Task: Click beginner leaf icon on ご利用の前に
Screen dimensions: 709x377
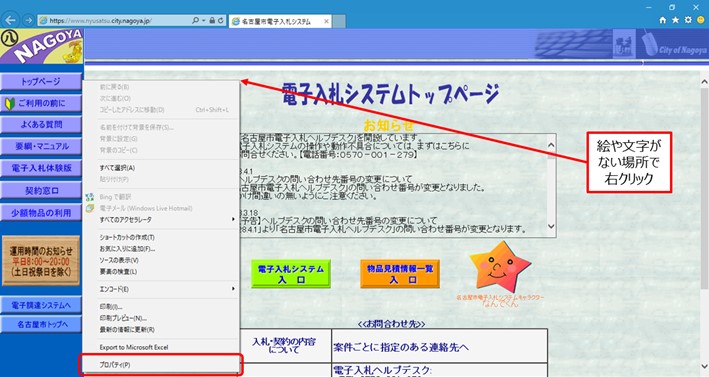Action: [x=9, y=104]
